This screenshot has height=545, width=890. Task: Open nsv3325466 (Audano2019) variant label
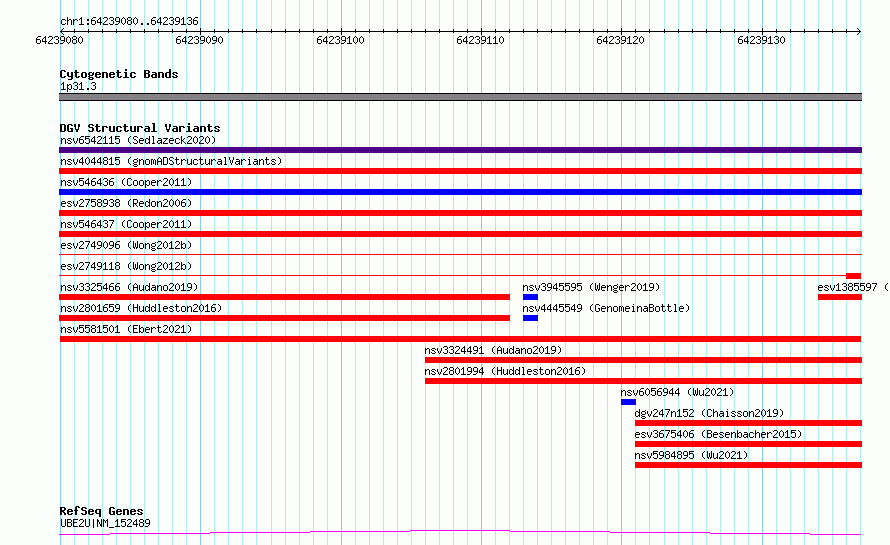(129, 287)
